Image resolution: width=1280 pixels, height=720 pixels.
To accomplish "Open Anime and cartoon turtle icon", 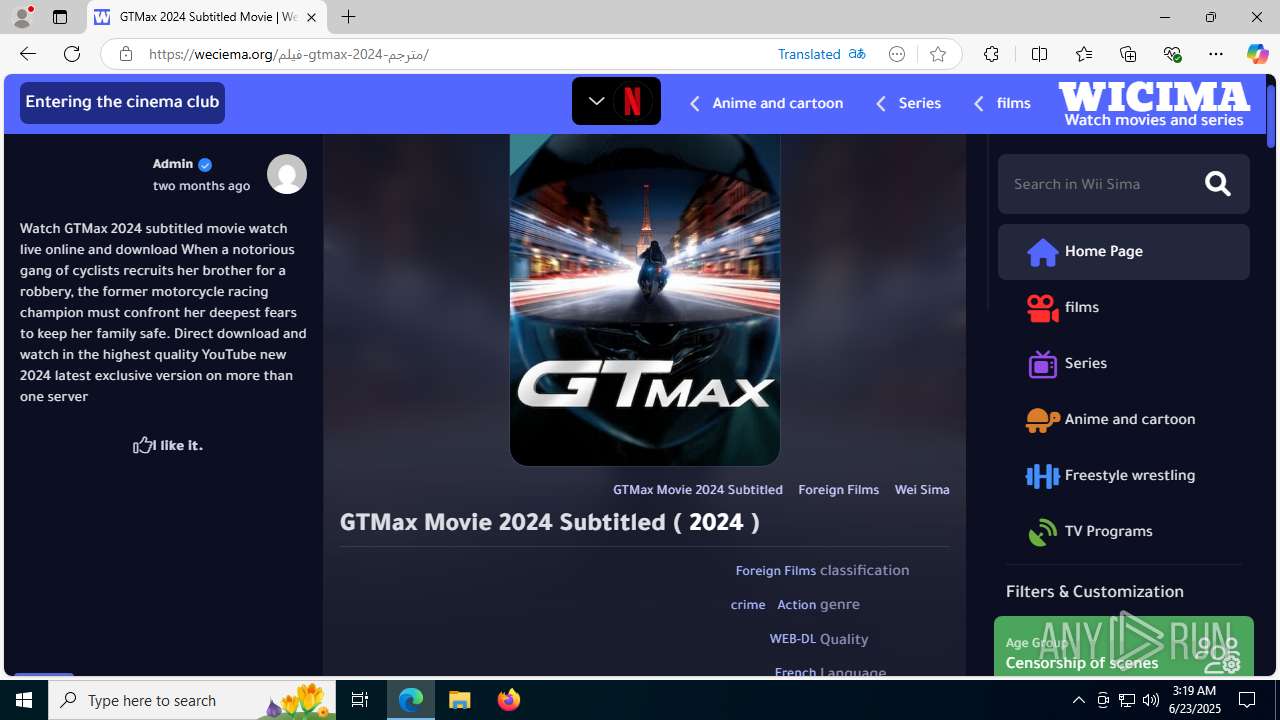I will pyautogui.click(x=1042, y=420).
